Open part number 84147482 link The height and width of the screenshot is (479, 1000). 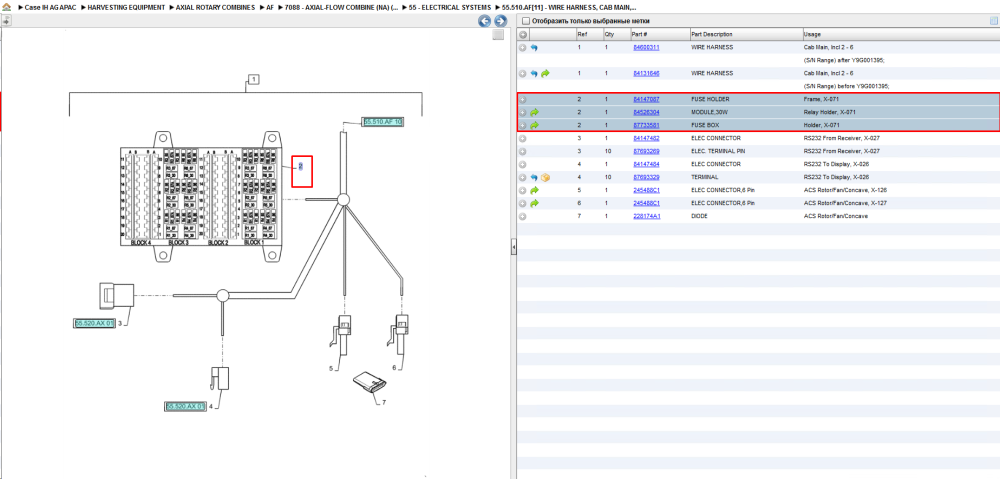646,138
